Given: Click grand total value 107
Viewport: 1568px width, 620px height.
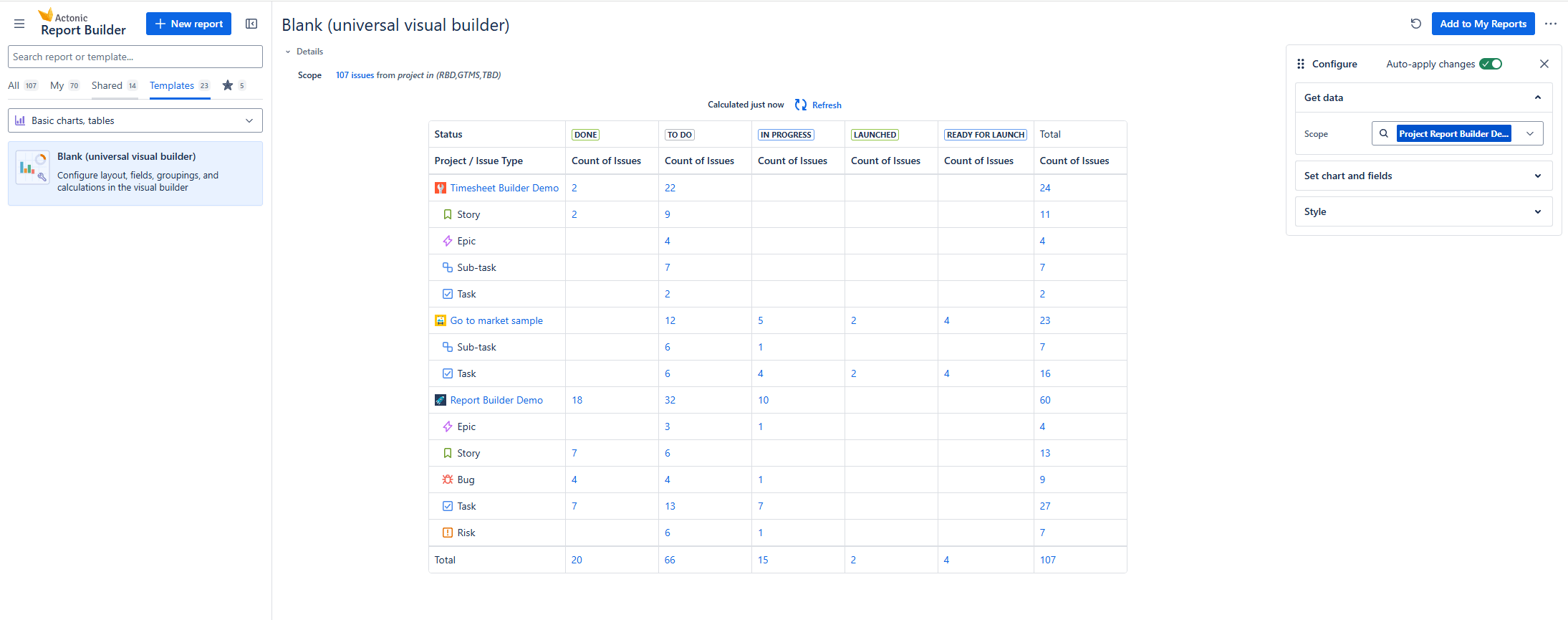Looking at the screenshot, I should coord(1048,560).
